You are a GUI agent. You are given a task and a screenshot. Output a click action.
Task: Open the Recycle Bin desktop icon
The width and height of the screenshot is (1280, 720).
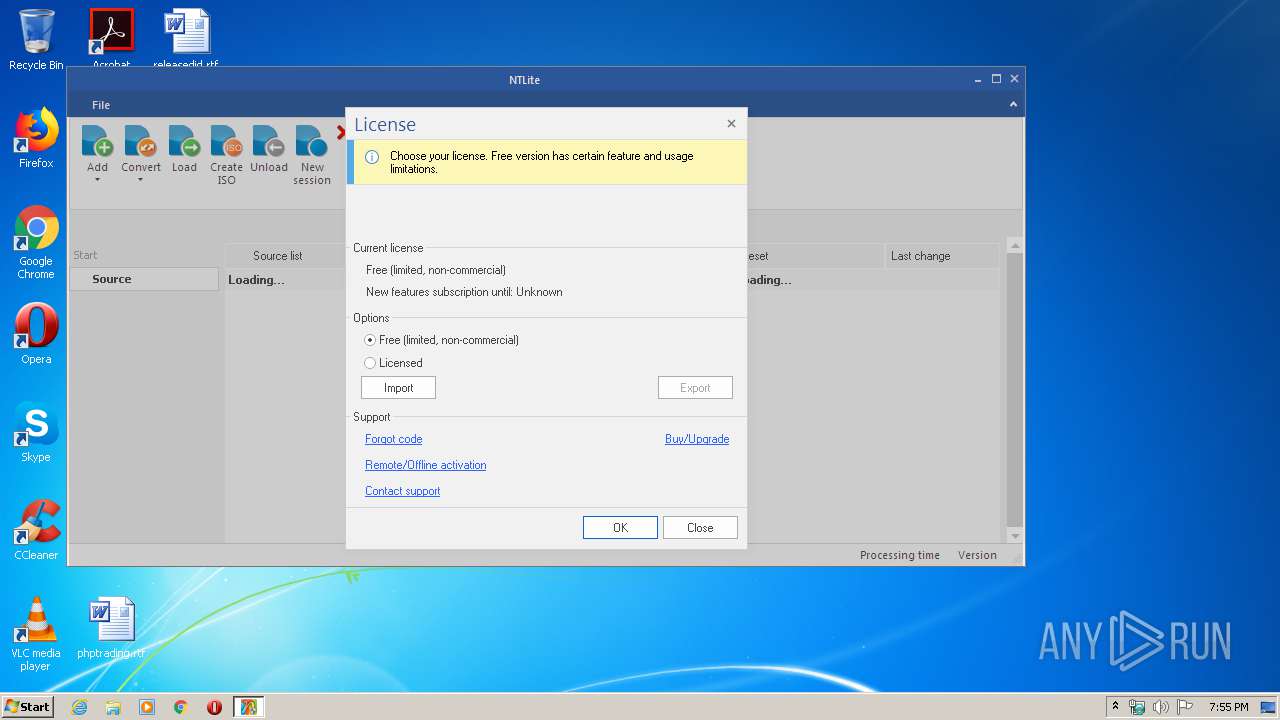36,40
